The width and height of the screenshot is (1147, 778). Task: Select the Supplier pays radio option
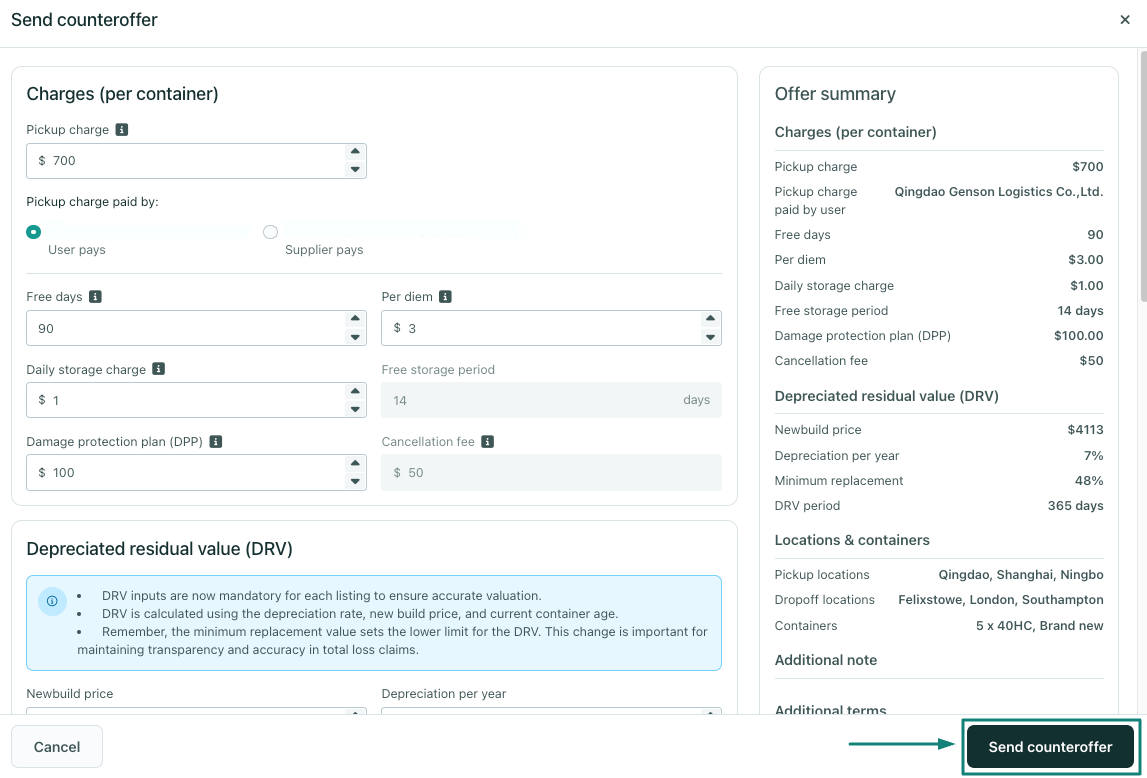tap(270, 232)
